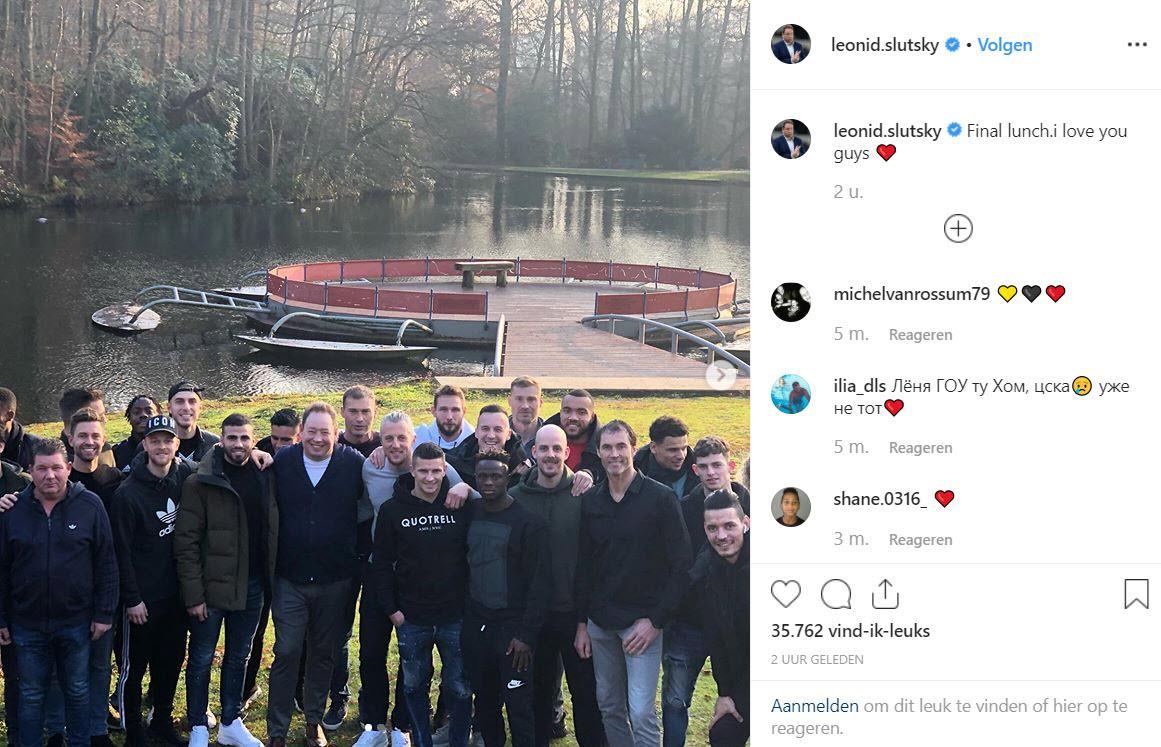The image size is (1161, 747).
Task: Load more comments with the plus circle
Action: point(957,229)
